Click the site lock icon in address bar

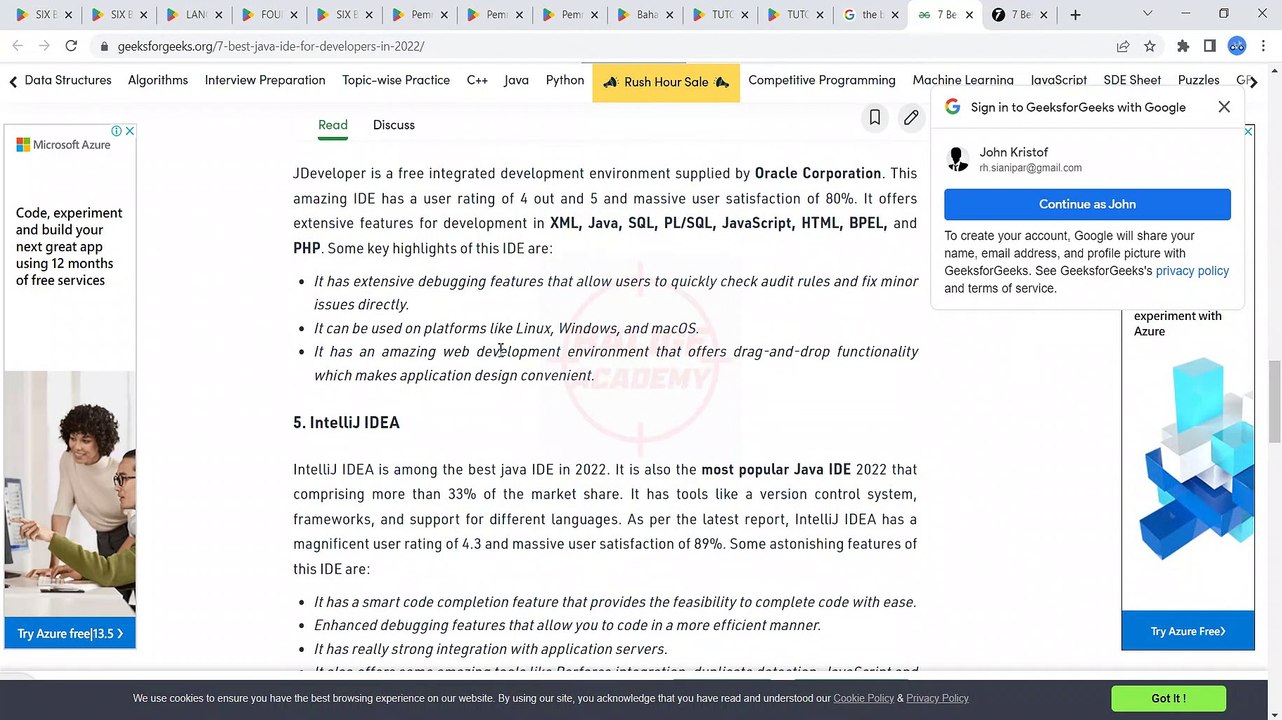tap(104, 47)
